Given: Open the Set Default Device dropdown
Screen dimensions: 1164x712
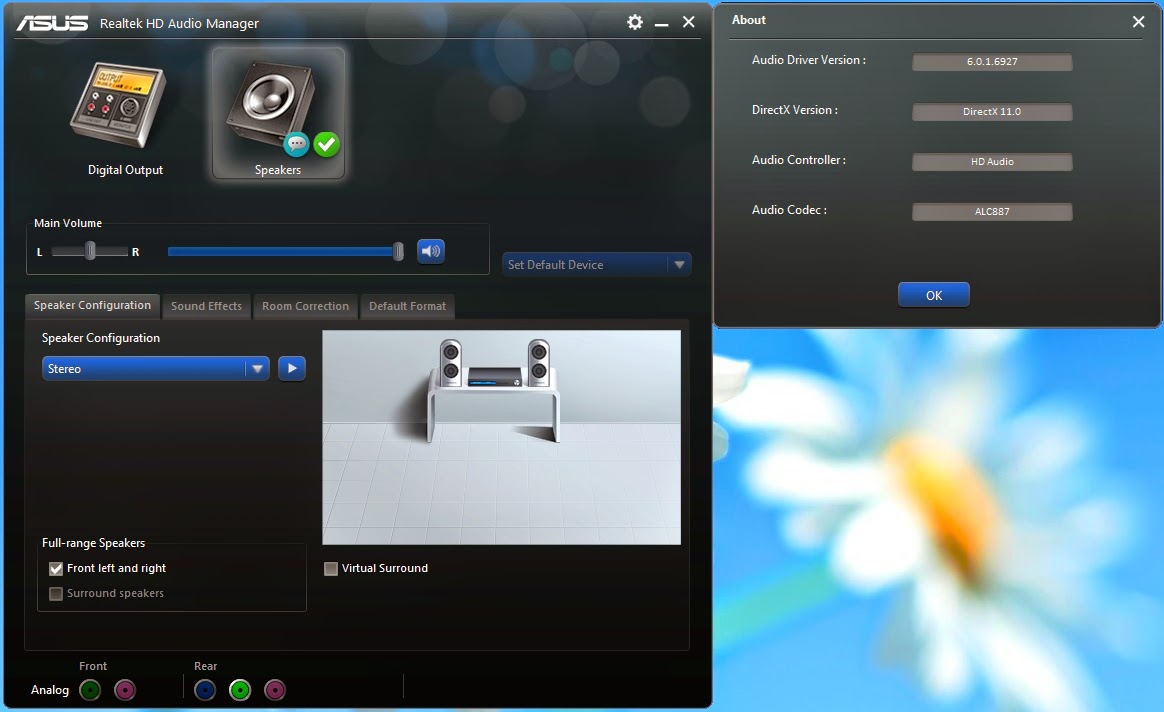Looking at the screenshot, I should pos(597,265).
